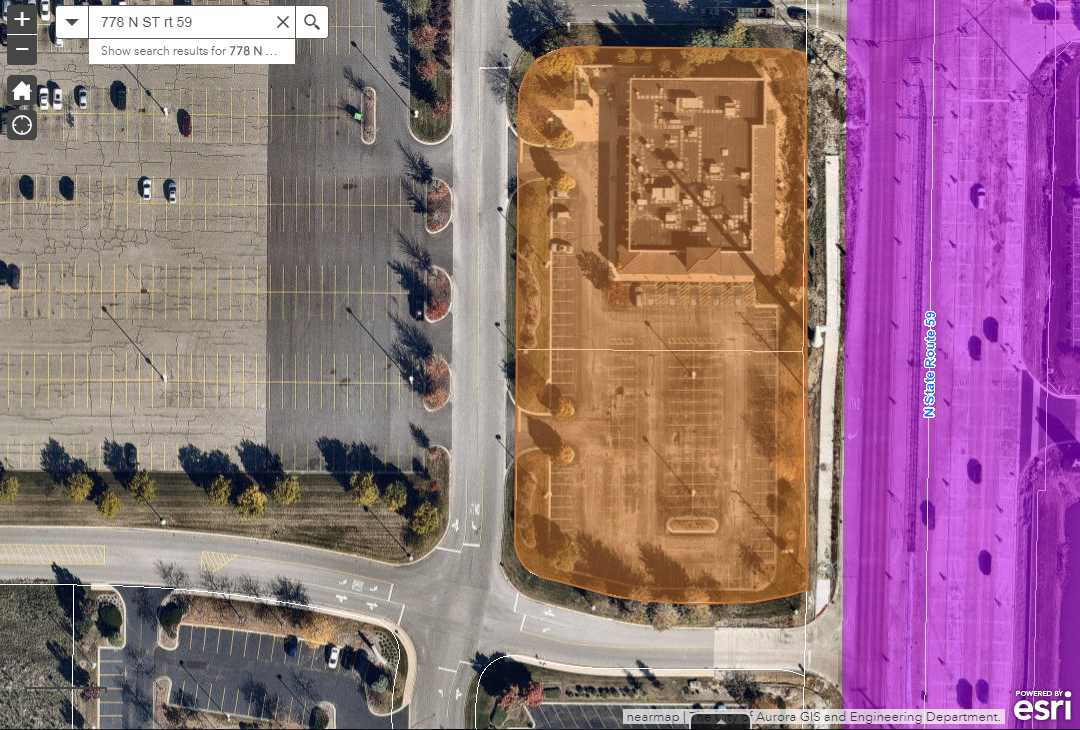The width and height of the screenshot is (1080, 730).
Task: Click the building rooftop in the orange parcel
Action: tap(688, 170)
